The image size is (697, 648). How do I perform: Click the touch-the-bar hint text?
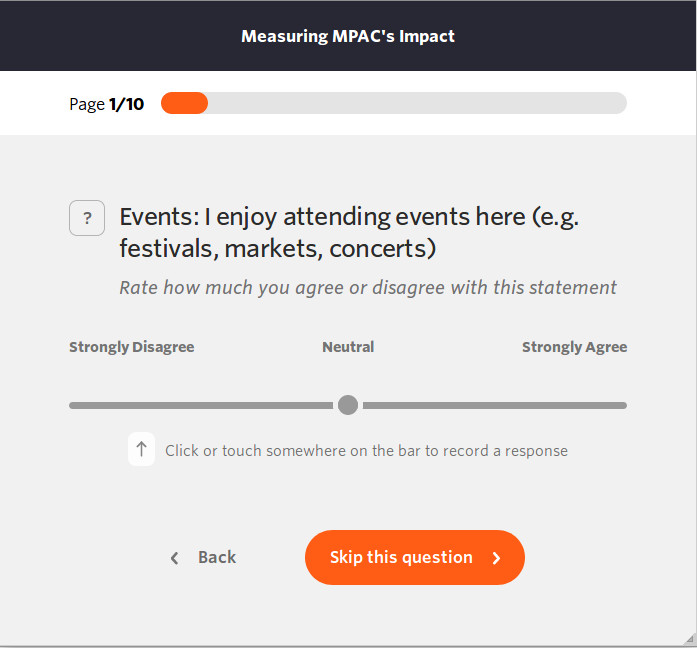click(x=366, y=451)
